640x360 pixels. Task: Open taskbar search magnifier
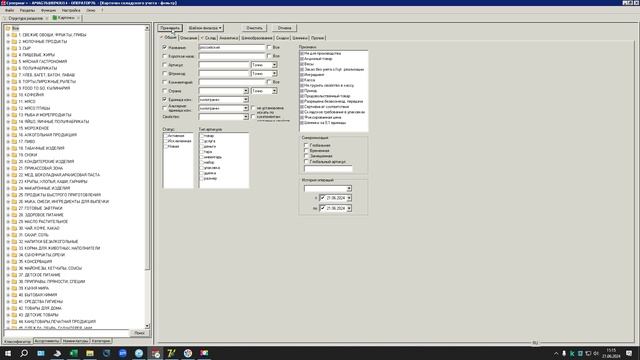click(24, 353)
